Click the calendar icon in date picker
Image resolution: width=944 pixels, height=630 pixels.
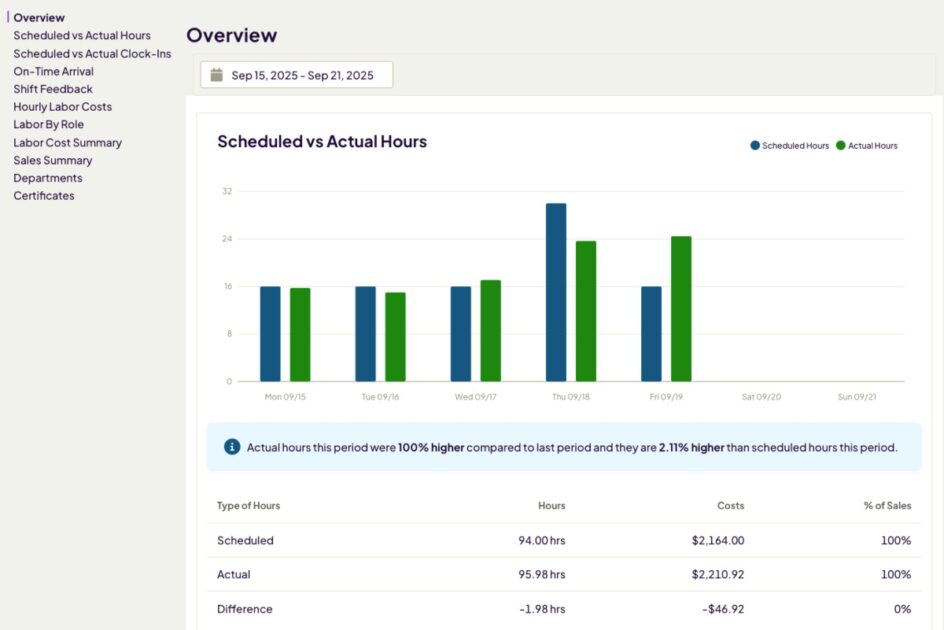tap(217, 75)
